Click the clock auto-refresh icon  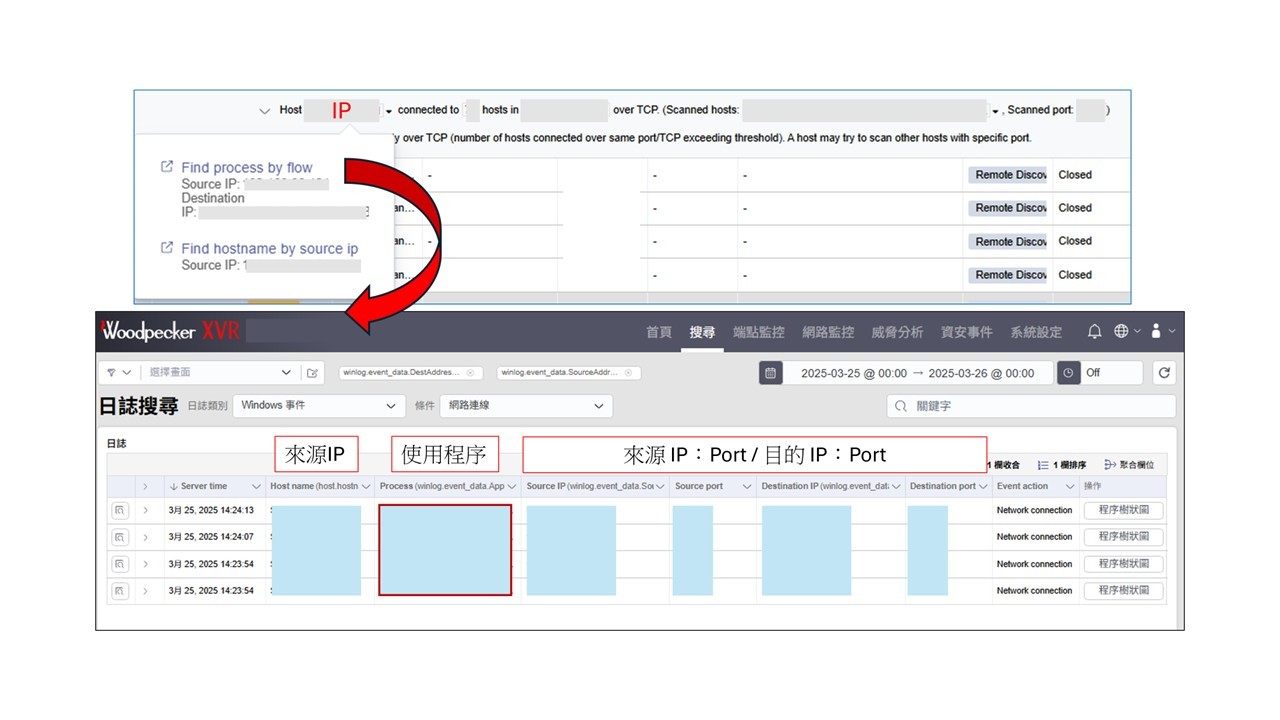[1069, 373]
